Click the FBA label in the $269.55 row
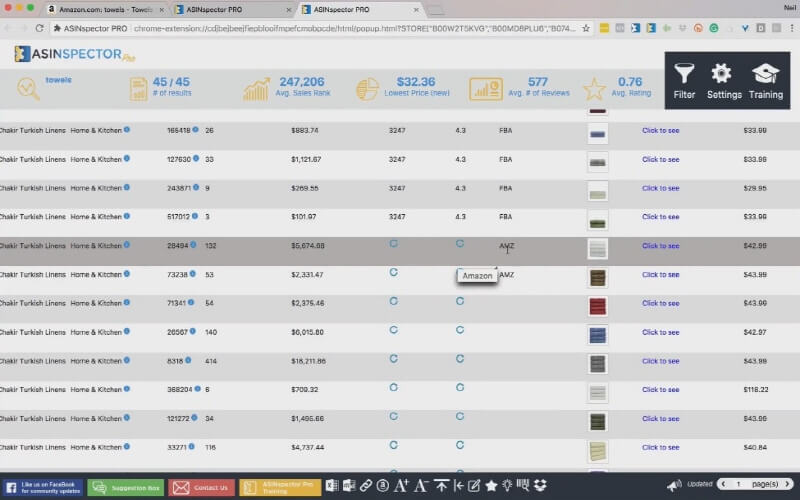The height and width of the screenshot is (500, 800). [x=506, y=188]
